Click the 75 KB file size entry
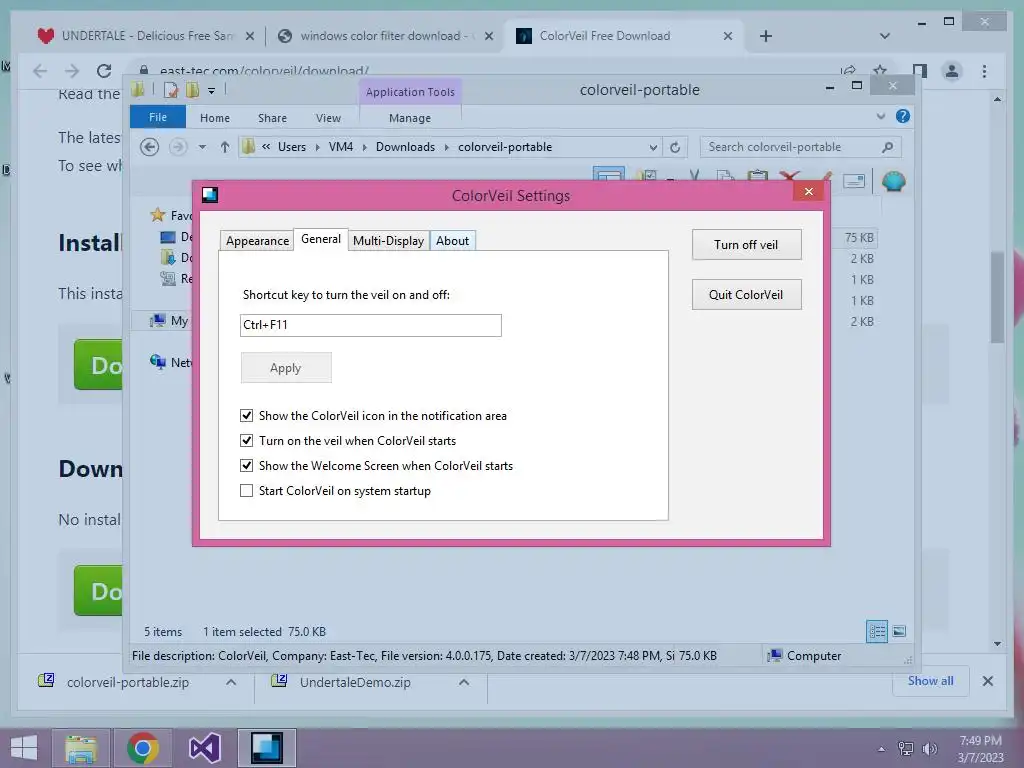The height and width of the screenshot is (768, 1024). tap(859, 238)
